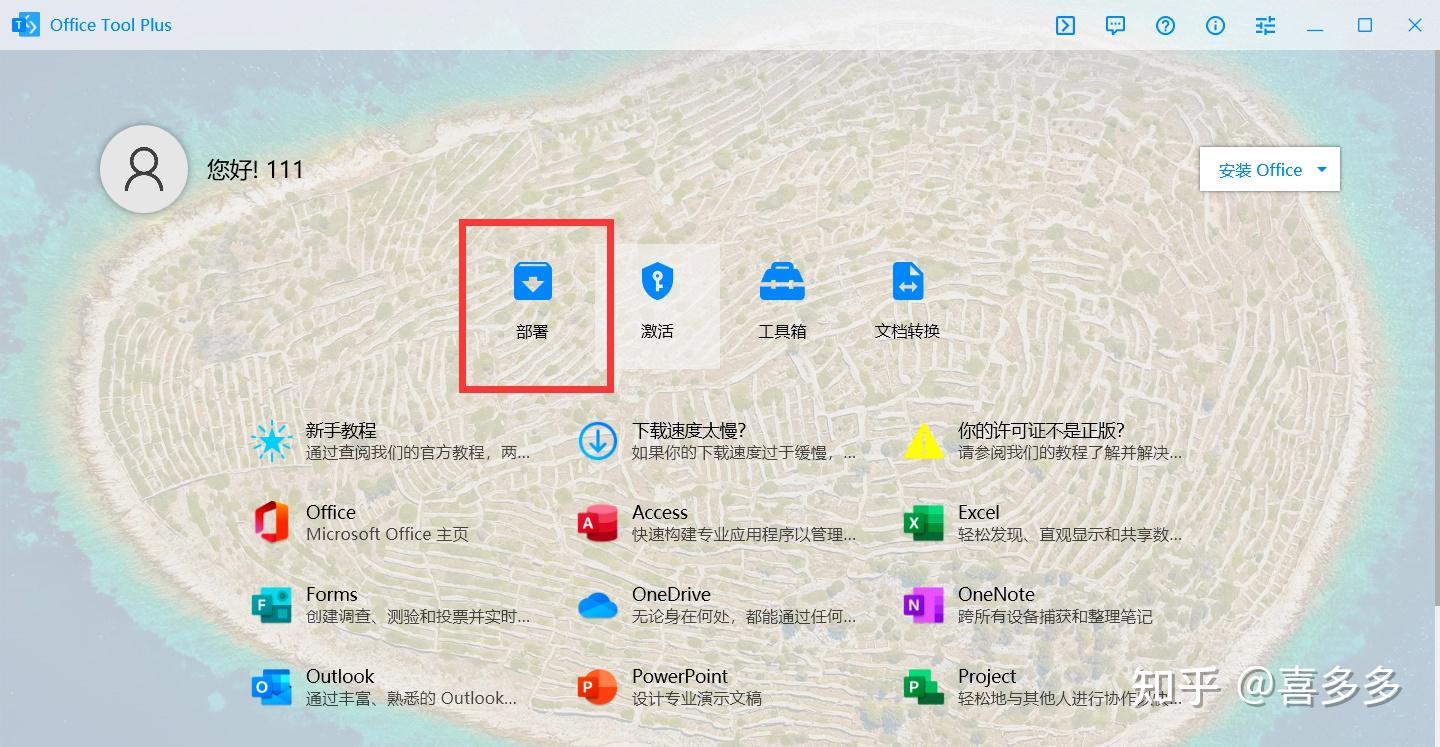
Task: Launch the Office app icon
Action: click(271, 522)
